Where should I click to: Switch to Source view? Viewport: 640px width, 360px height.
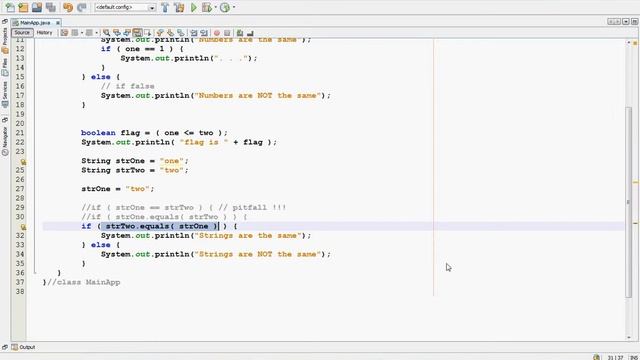[x=22, y=33]
